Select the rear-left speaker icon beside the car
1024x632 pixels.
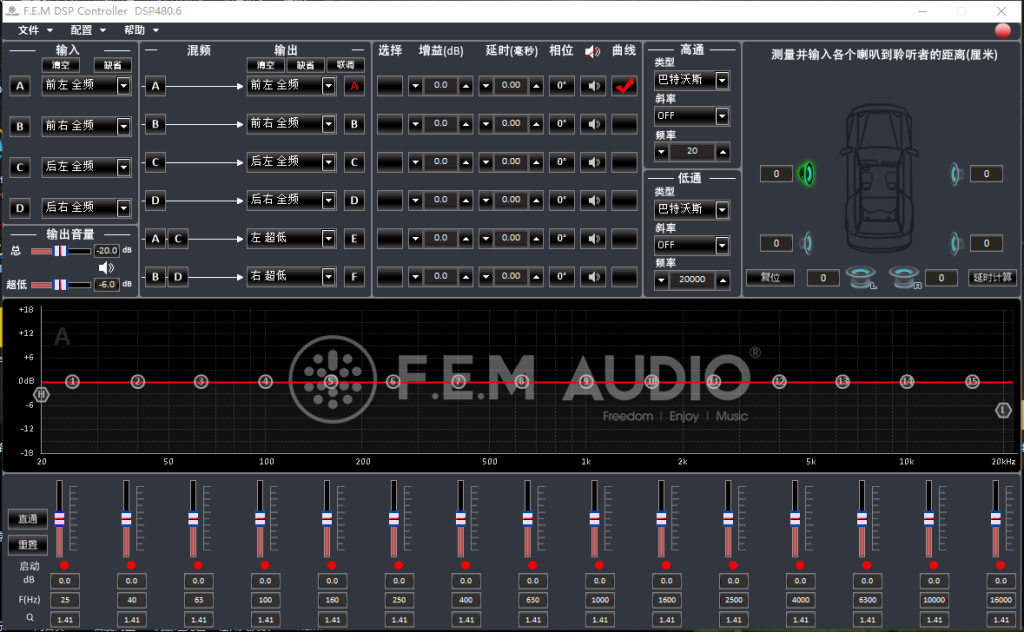tap(807, 244)
